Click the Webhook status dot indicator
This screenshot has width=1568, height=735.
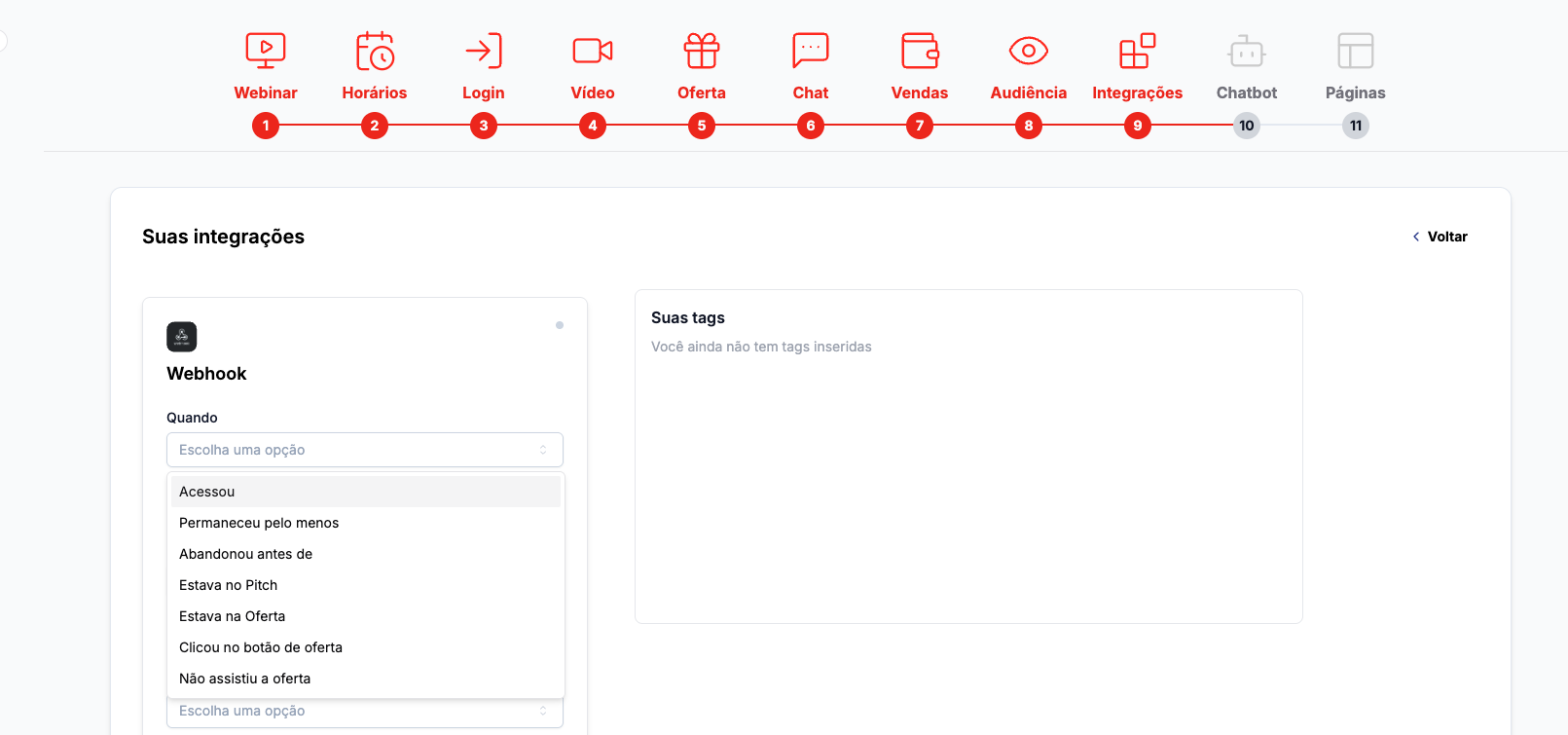(x=560, y=325)
